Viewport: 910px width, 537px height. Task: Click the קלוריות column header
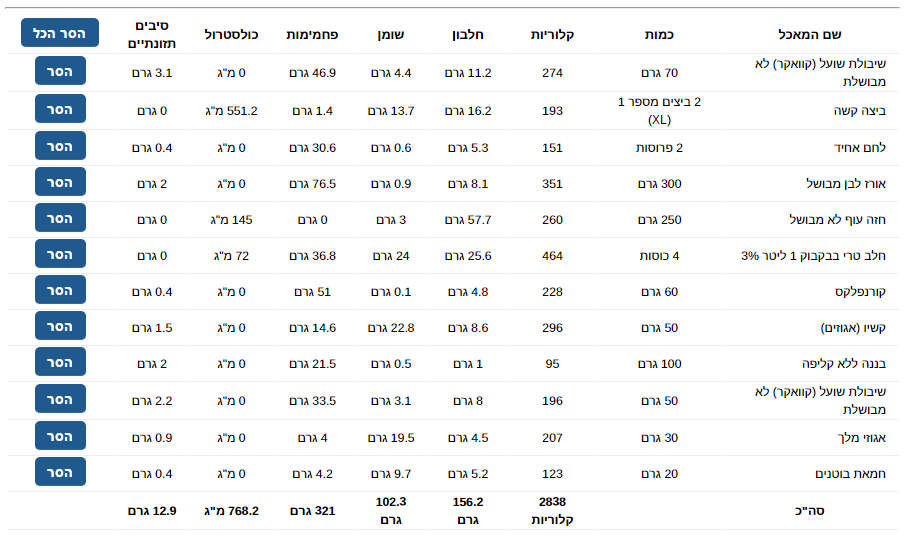tap(552, 34)
